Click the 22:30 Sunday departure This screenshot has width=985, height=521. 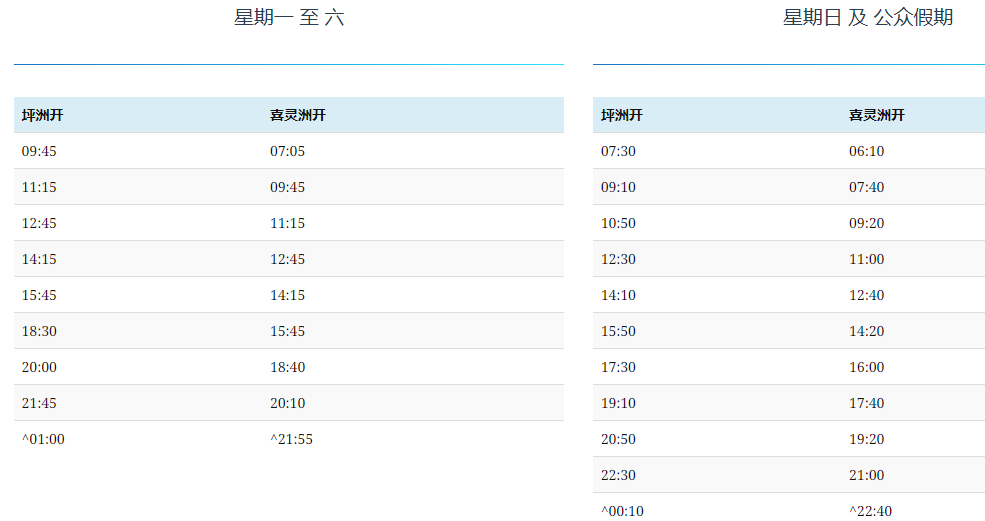click(x=618, y=475)
